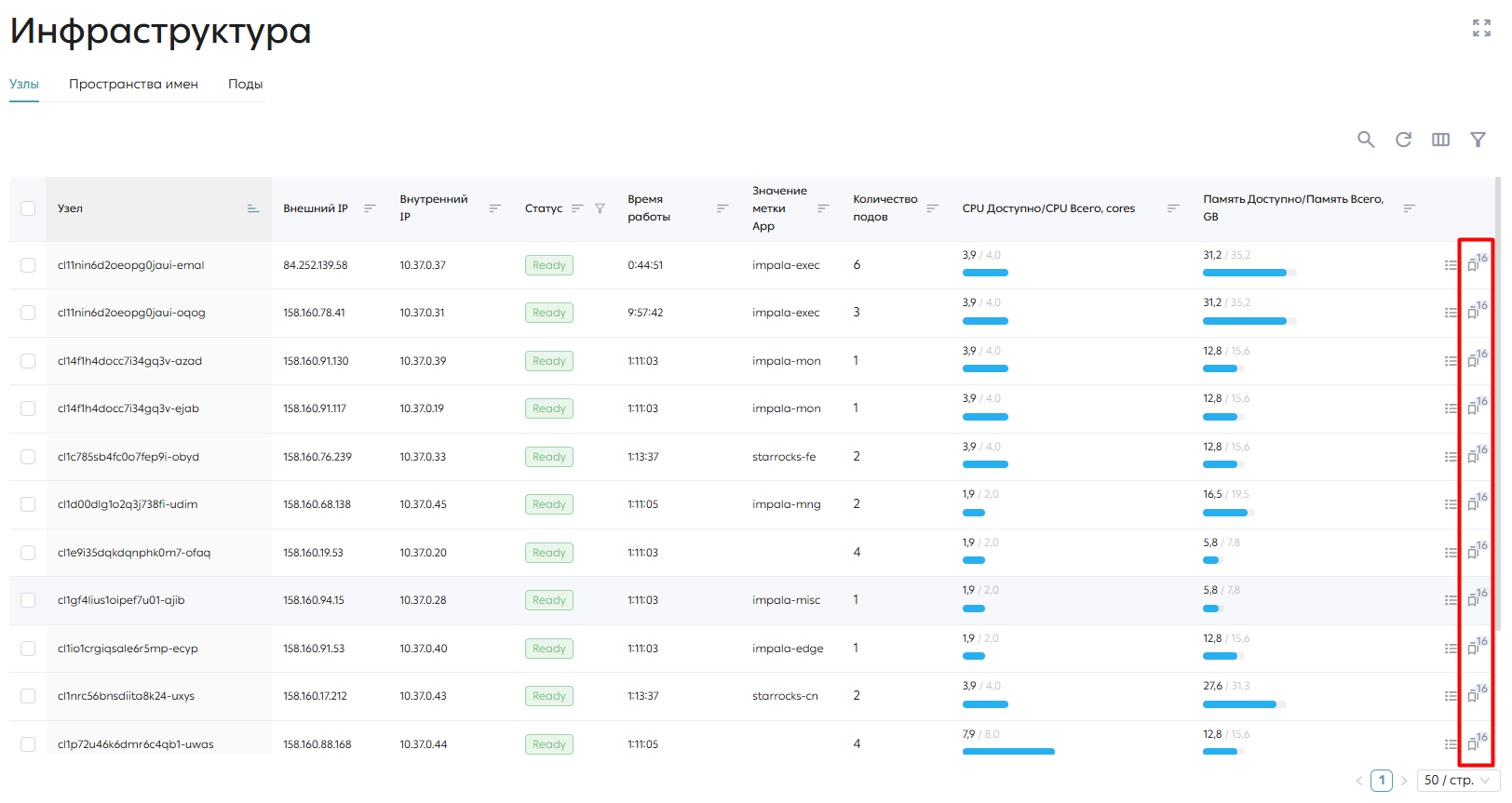The height and width of the screenshot is (803, 1512).
Task: Refresh the nodes table
Action: tap(1403, 140)
